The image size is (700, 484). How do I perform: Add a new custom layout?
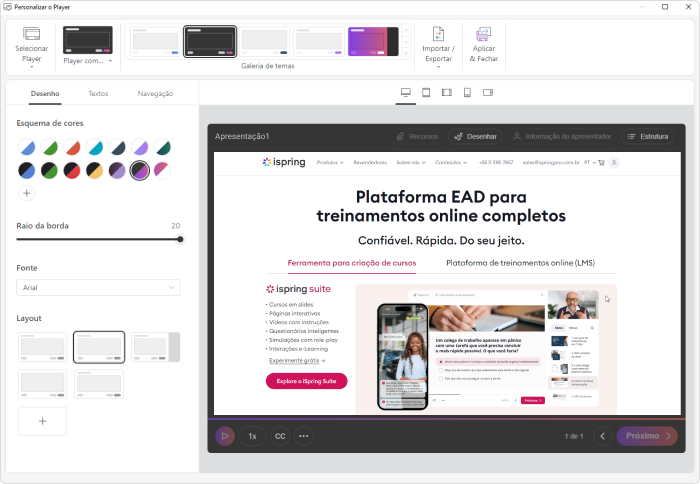[42, 421]
